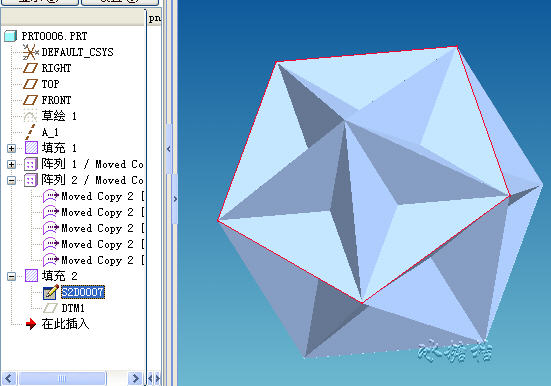The width and height of the screenshot is (551, 386).
Task: Select the TOP plane label
Action: point(50,84)
